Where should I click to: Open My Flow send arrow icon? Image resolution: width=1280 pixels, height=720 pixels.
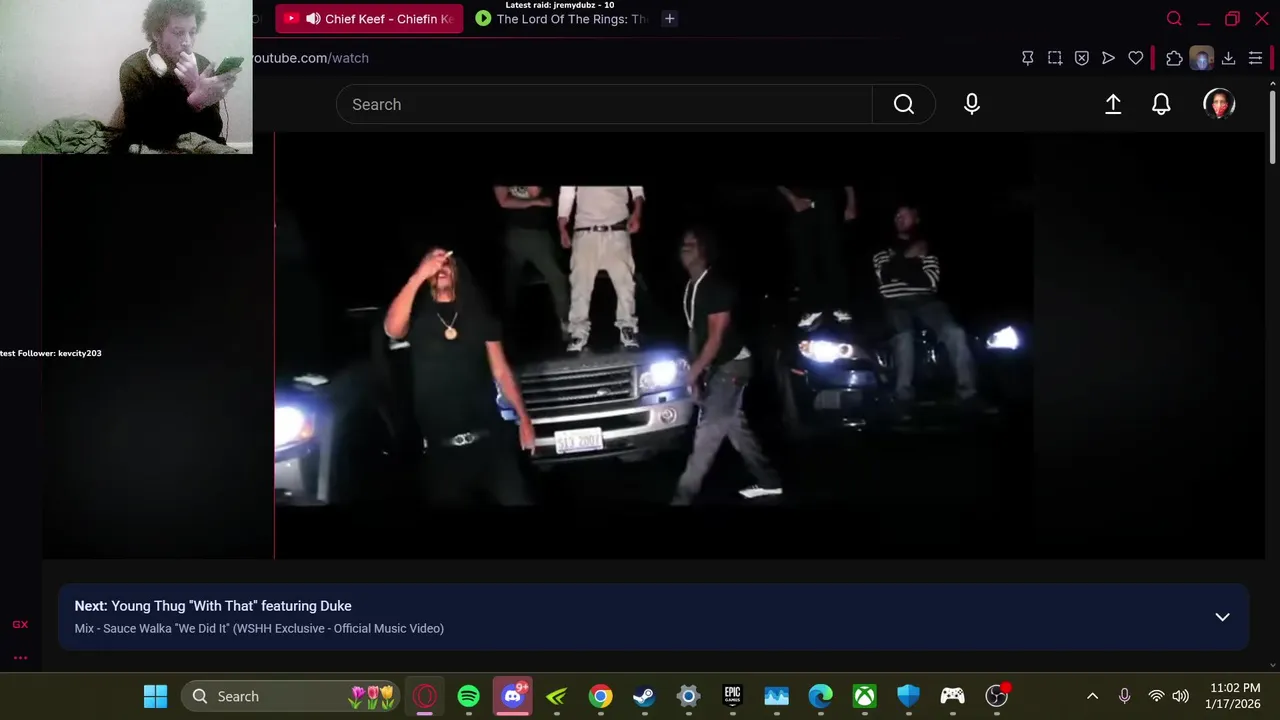(1108, 58)
